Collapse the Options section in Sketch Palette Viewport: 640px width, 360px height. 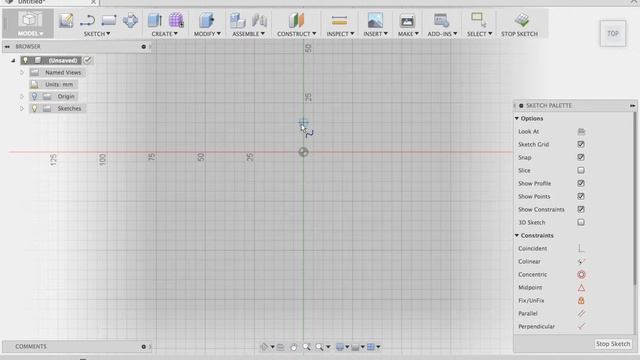[517, 118]
